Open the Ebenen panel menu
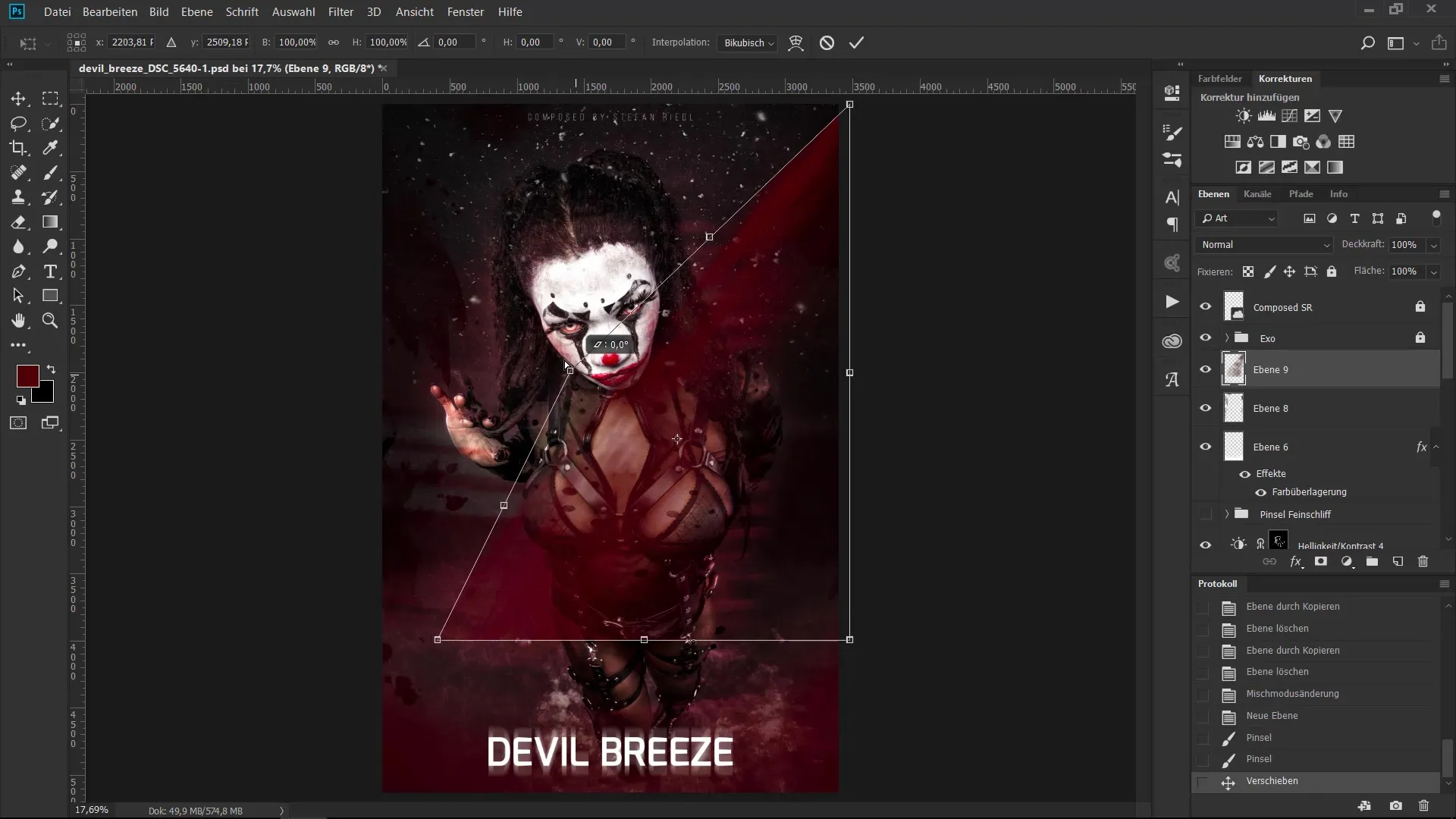Image resolution: width=1456 pixels, height=819 pixels. [1444, 194]
